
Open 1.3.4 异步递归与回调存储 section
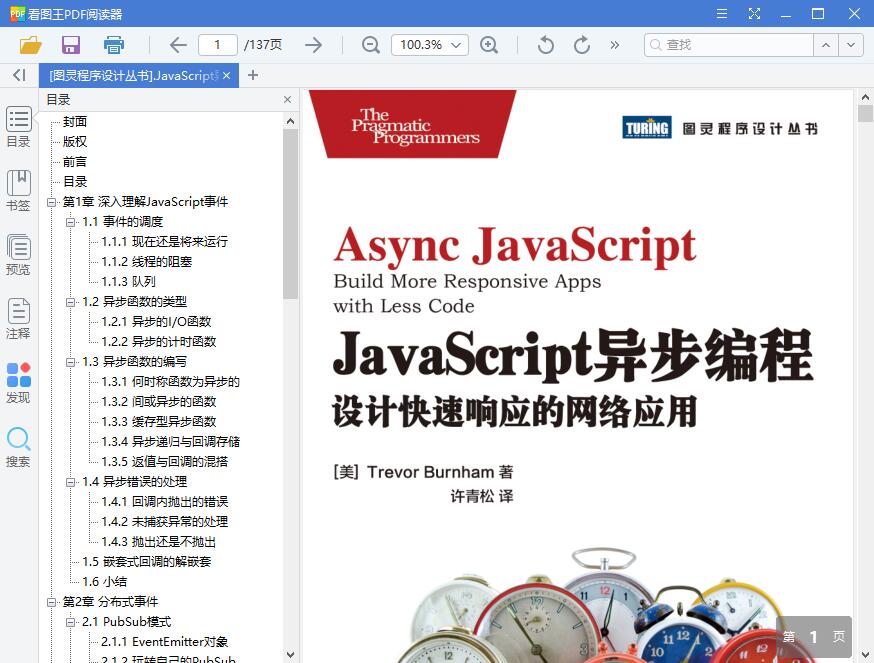click(x=171, y=442)
